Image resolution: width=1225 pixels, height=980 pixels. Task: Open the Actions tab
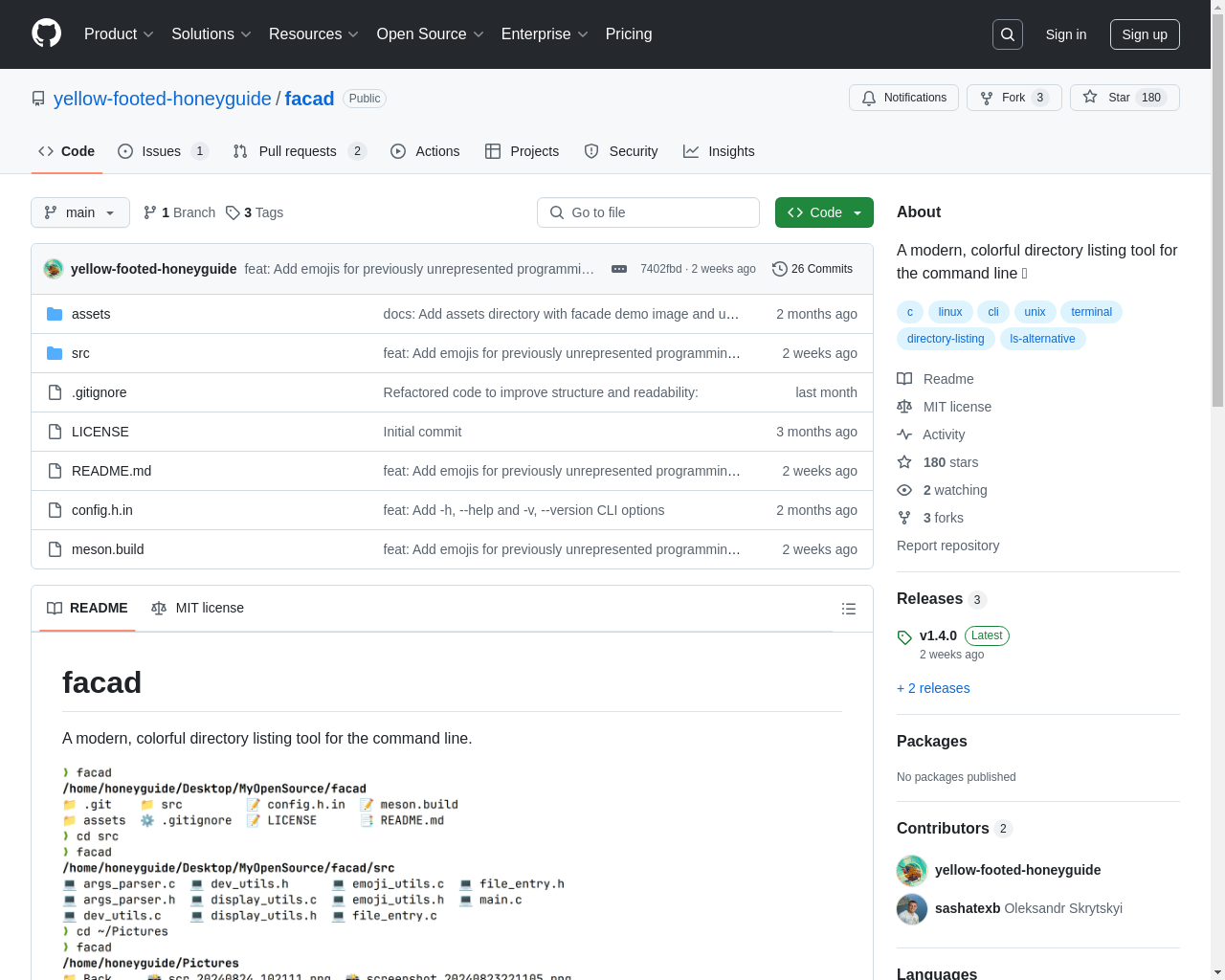click(x=425, y=151)
